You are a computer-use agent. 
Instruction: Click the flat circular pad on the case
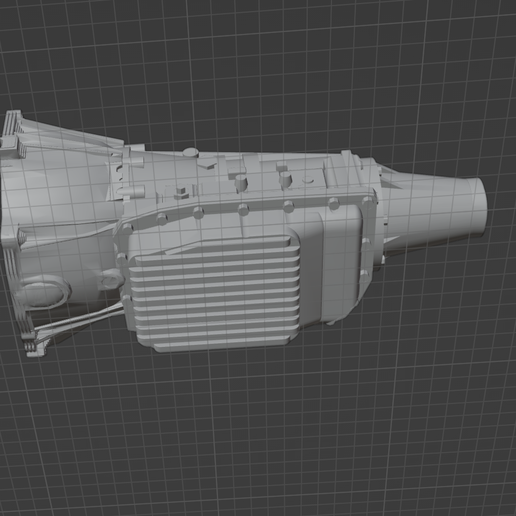(308, 181)
